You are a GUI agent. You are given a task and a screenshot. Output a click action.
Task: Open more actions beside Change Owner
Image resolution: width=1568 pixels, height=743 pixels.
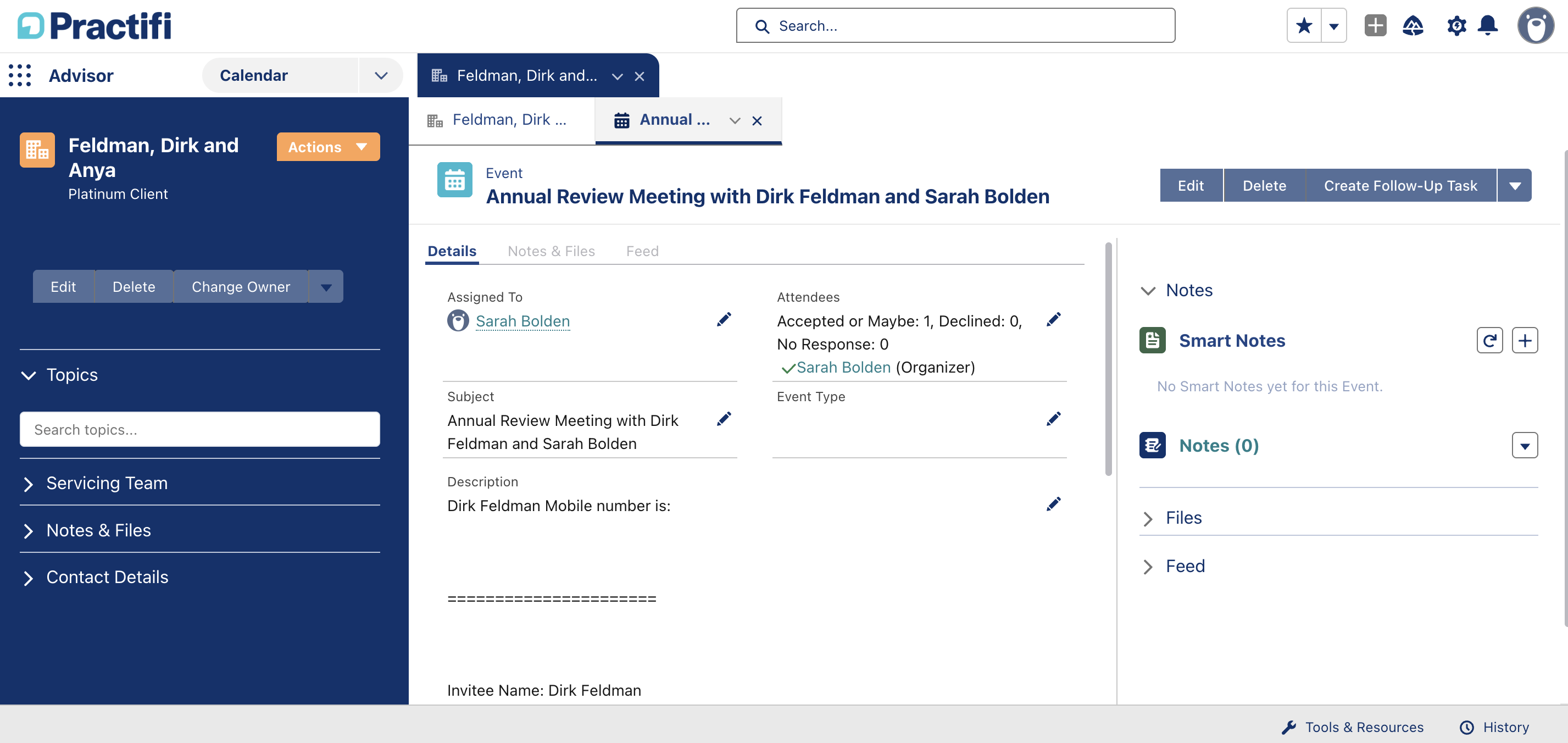(x=326, y=286)
